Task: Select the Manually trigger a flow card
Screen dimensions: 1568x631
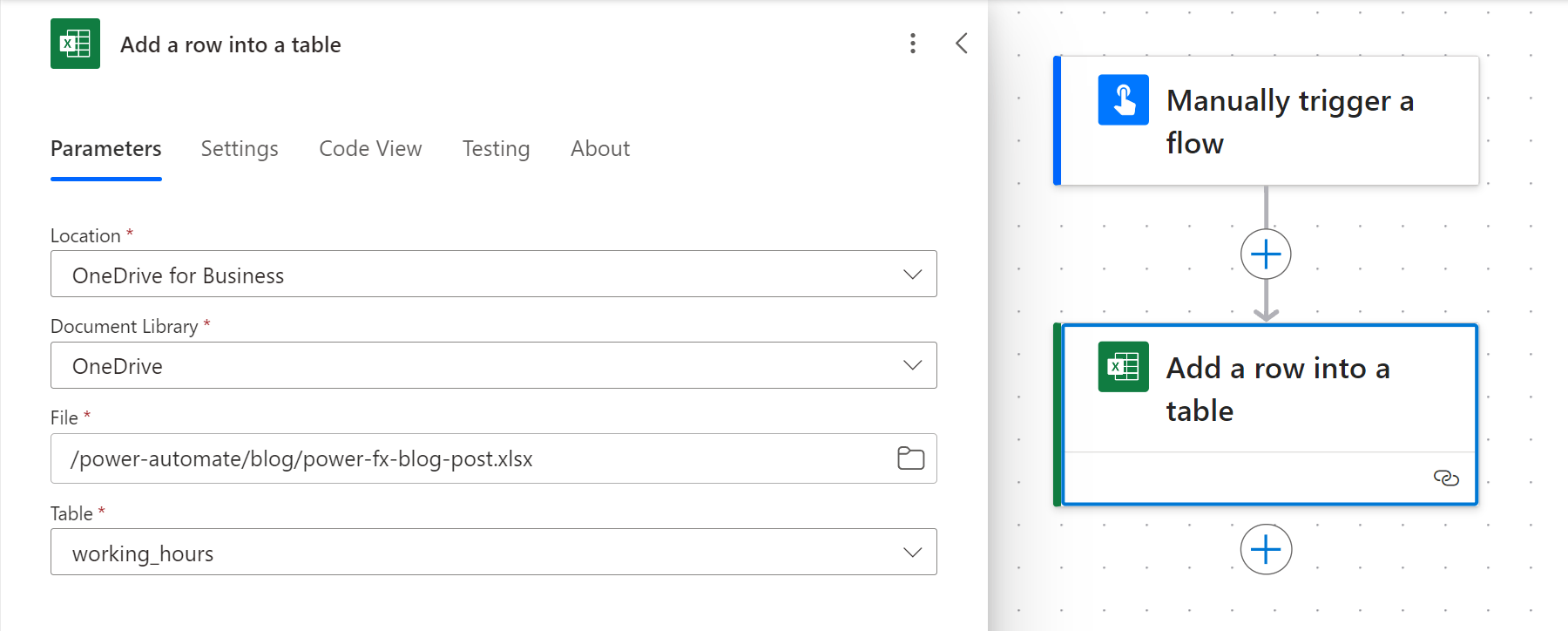Action: pyautogui.click(x=1289, y=121)
